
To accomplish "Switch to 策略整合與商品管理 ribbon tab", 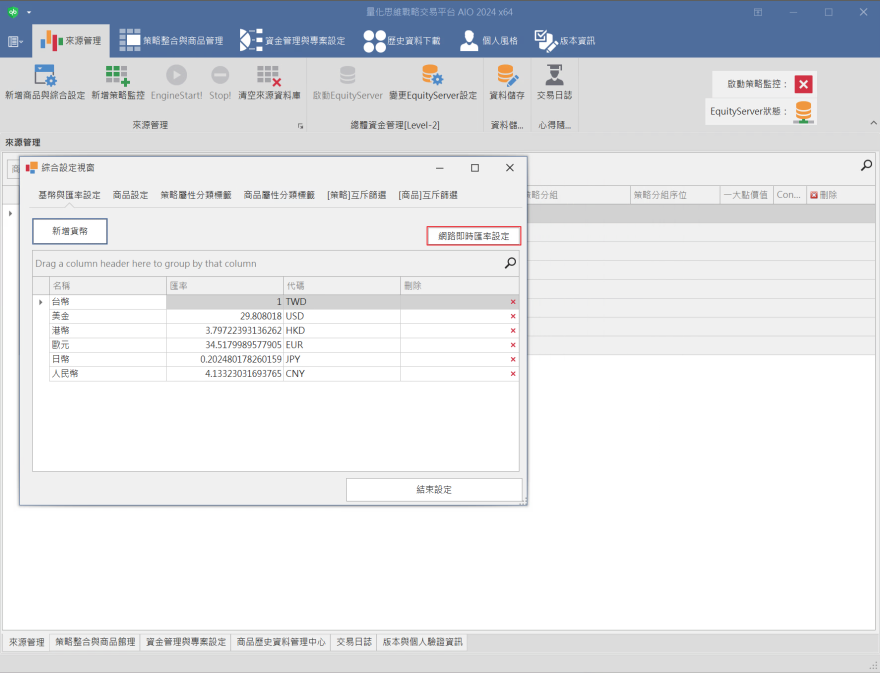I will point(170,41).
